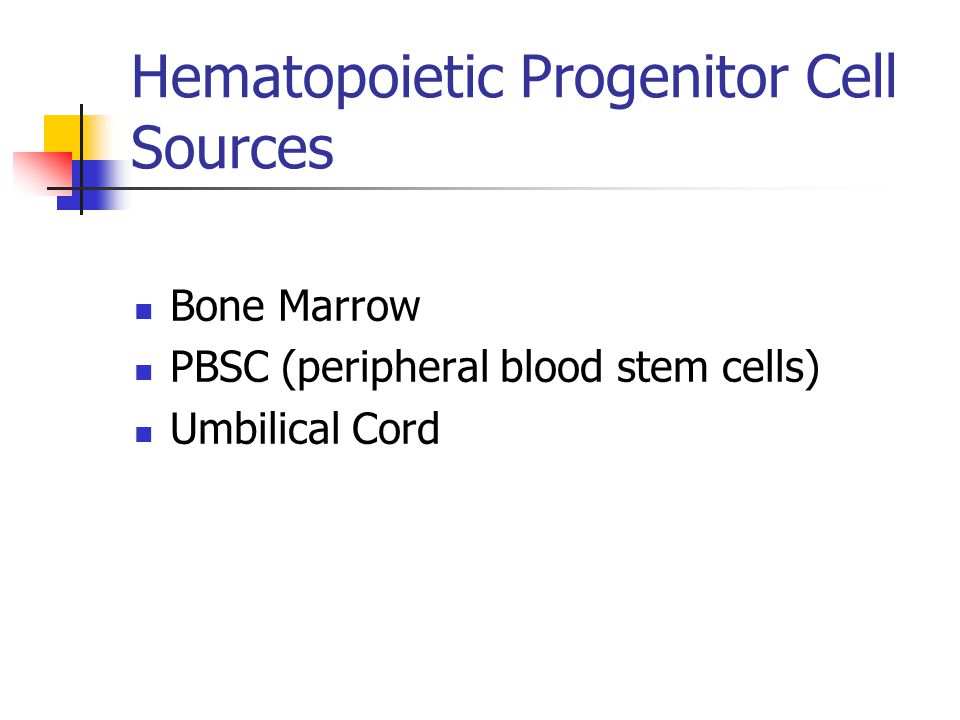Click the vertical black line in the decoration
The image size is (960, 720).
[x=81, y=159]
